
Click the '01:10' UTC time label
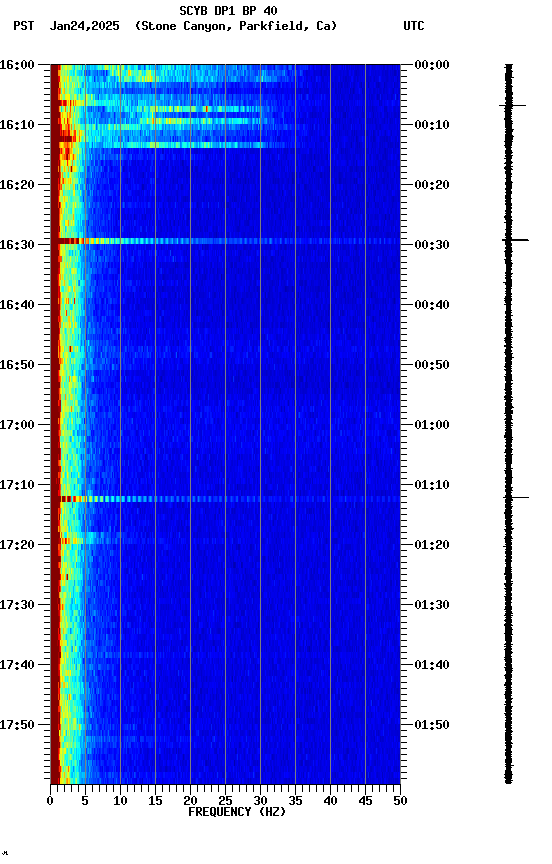(x=432, y=485)
